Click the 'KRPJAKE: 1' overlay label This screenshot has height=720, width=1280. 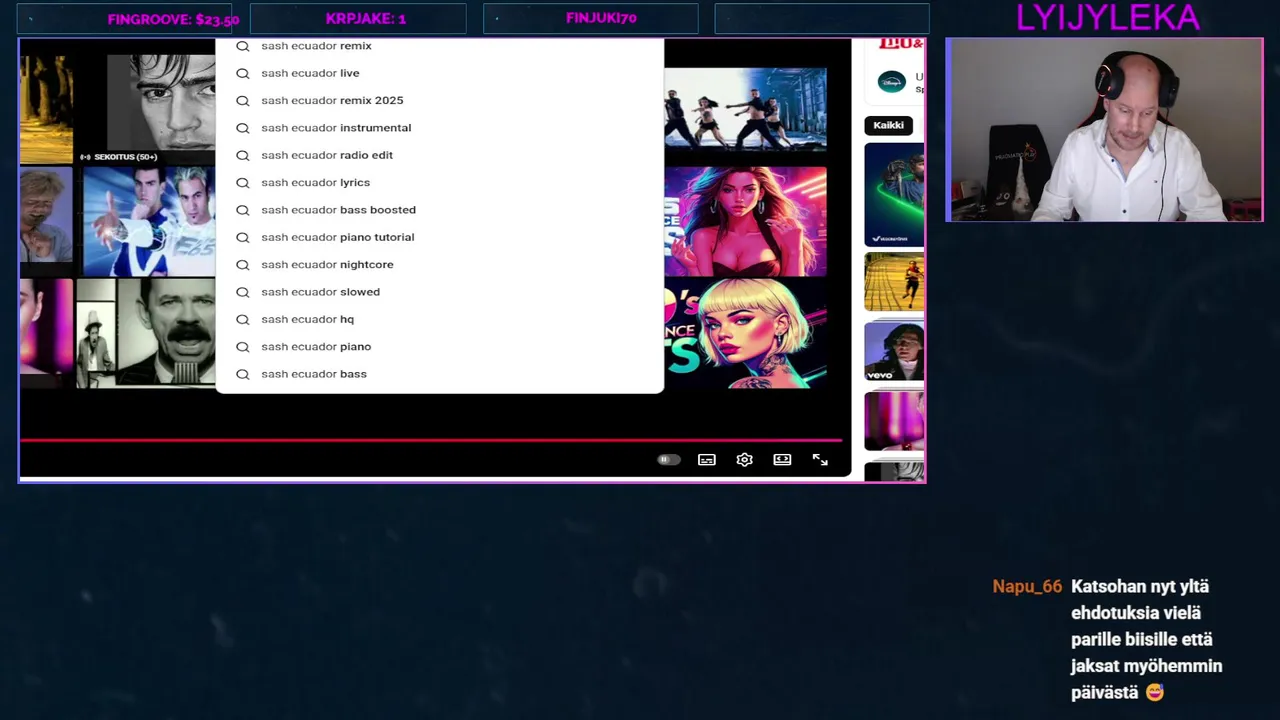pyautogui.click(x=366, y=18)
